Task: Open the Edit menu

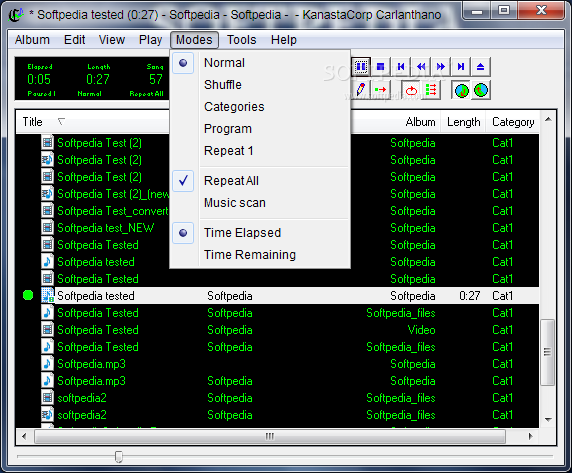Action: (x=74, y=40)
